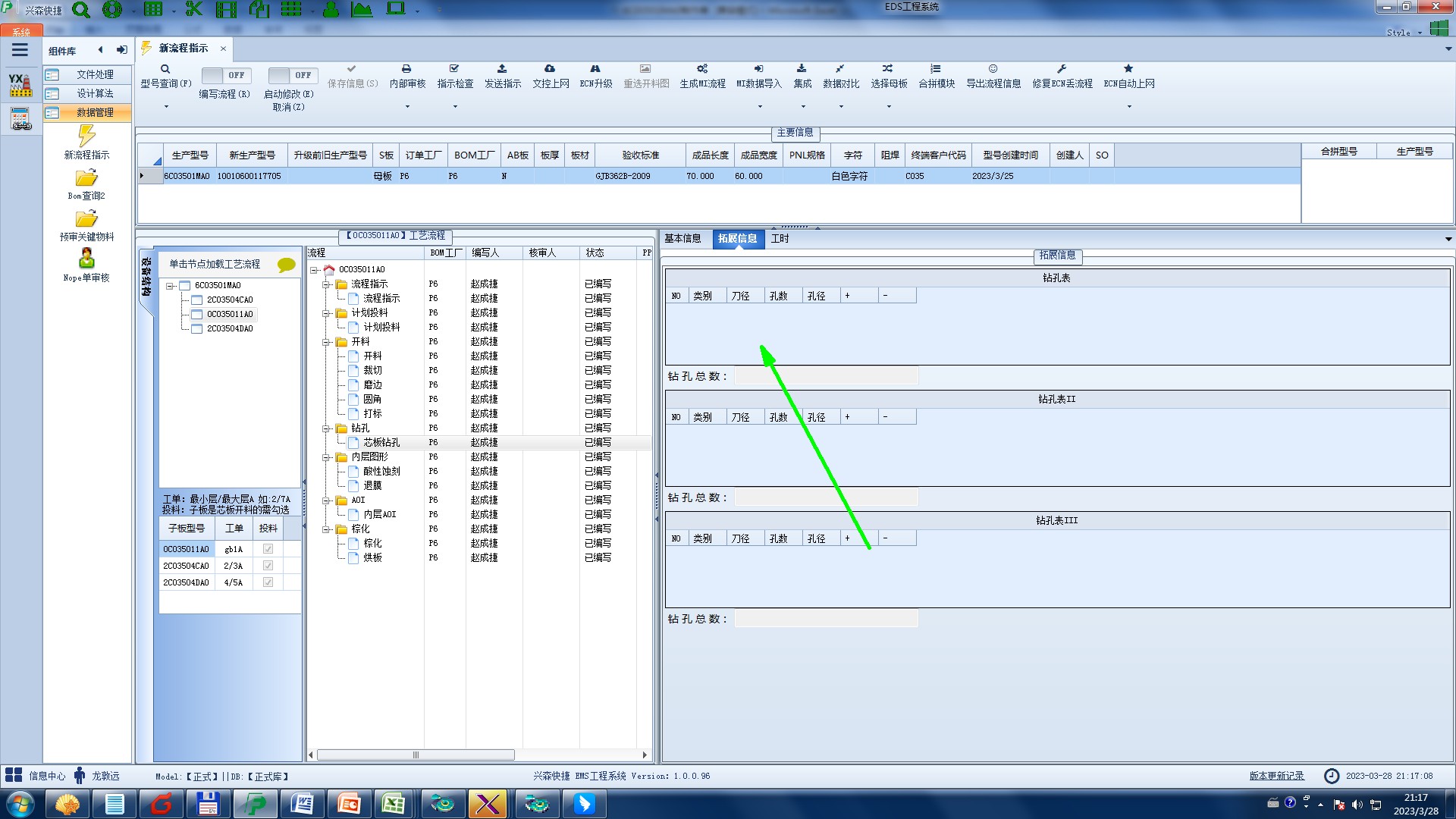The width and height of the screenshot is (1456, 819).
Task: Open Word from Windows taskbar
Action: click(x=302, y=804)
